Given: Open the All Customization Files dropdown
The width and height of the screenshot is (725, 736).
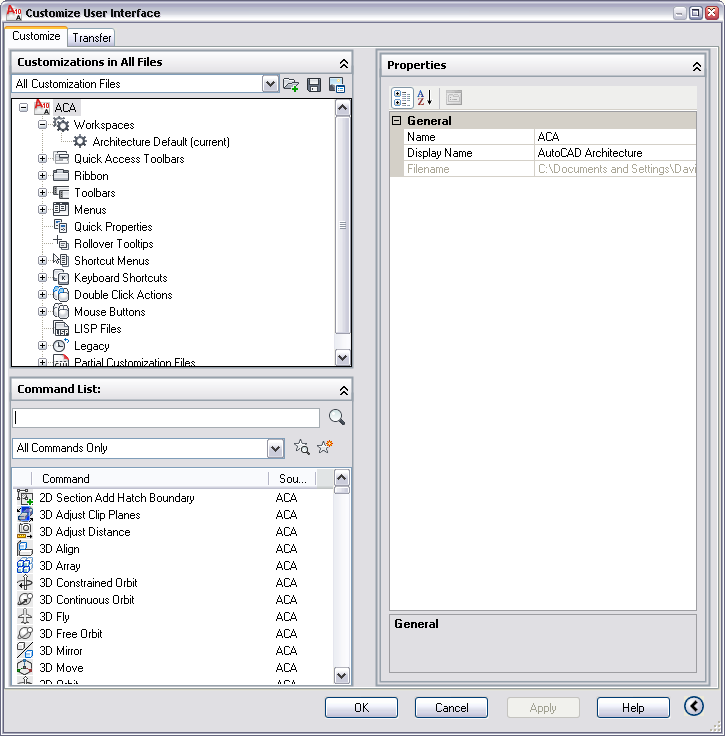Looking at the screenshot, I should pyautogui.click(x=270, y=84).
